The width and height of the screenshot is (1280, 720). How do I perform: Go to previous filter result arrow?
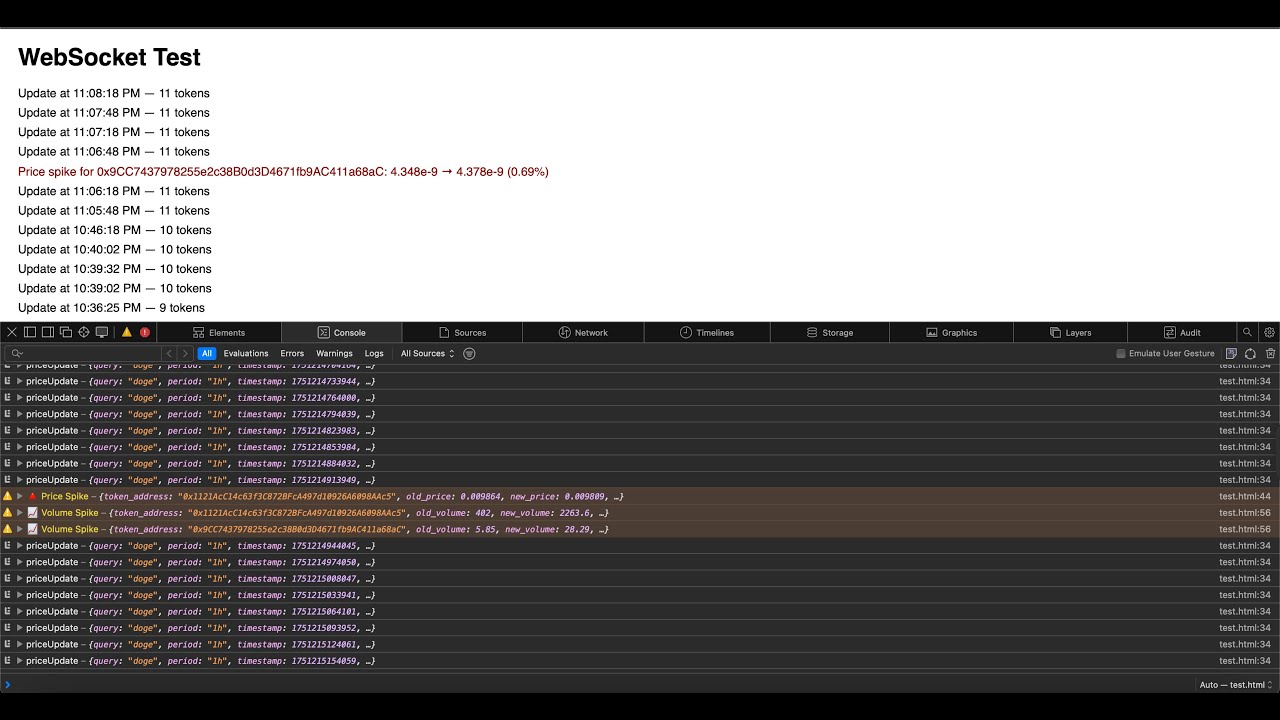coord(169,353)
